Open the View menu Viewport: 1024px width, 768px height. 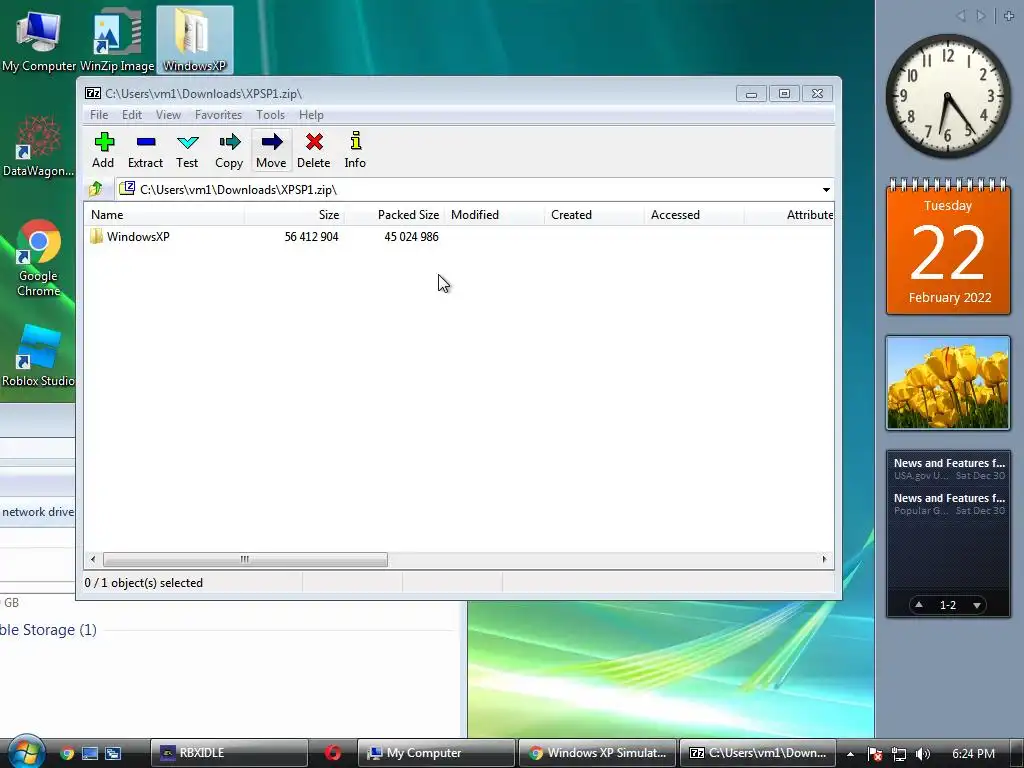(168, 115)
